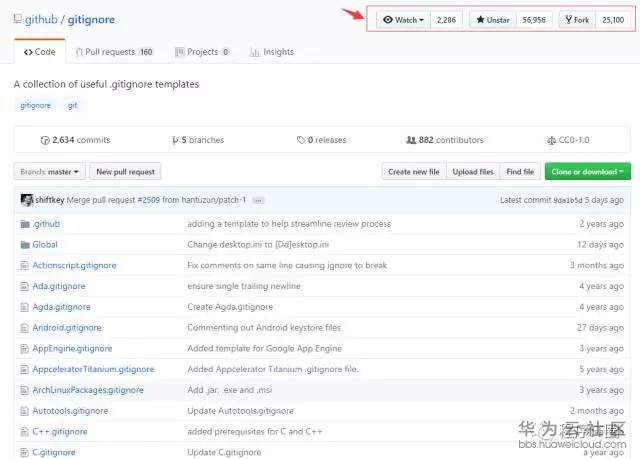Switch to the Pull requests tab

(x=114, y=52)
